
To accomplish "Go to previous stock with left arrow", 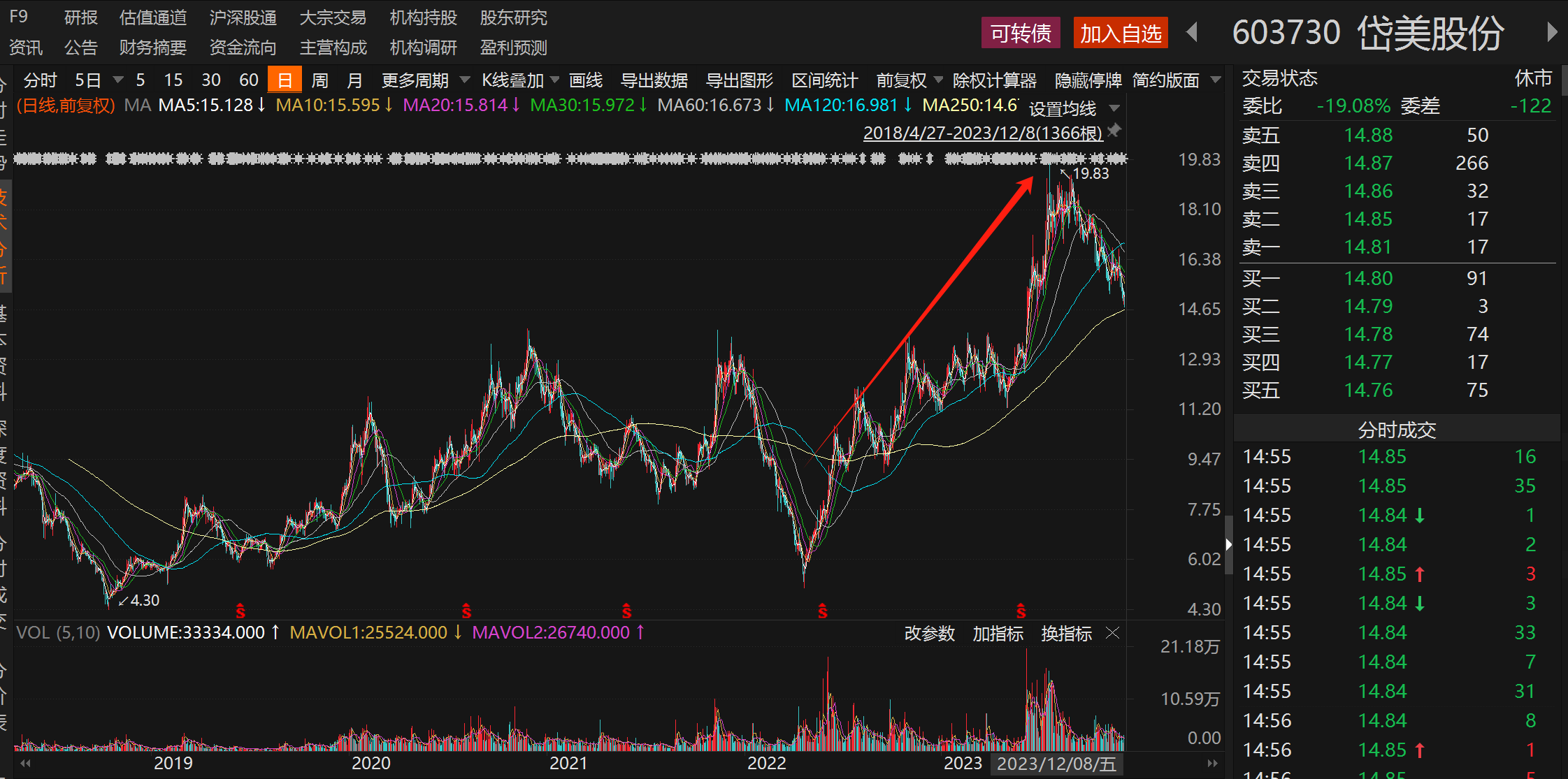I will point(1193,32).
